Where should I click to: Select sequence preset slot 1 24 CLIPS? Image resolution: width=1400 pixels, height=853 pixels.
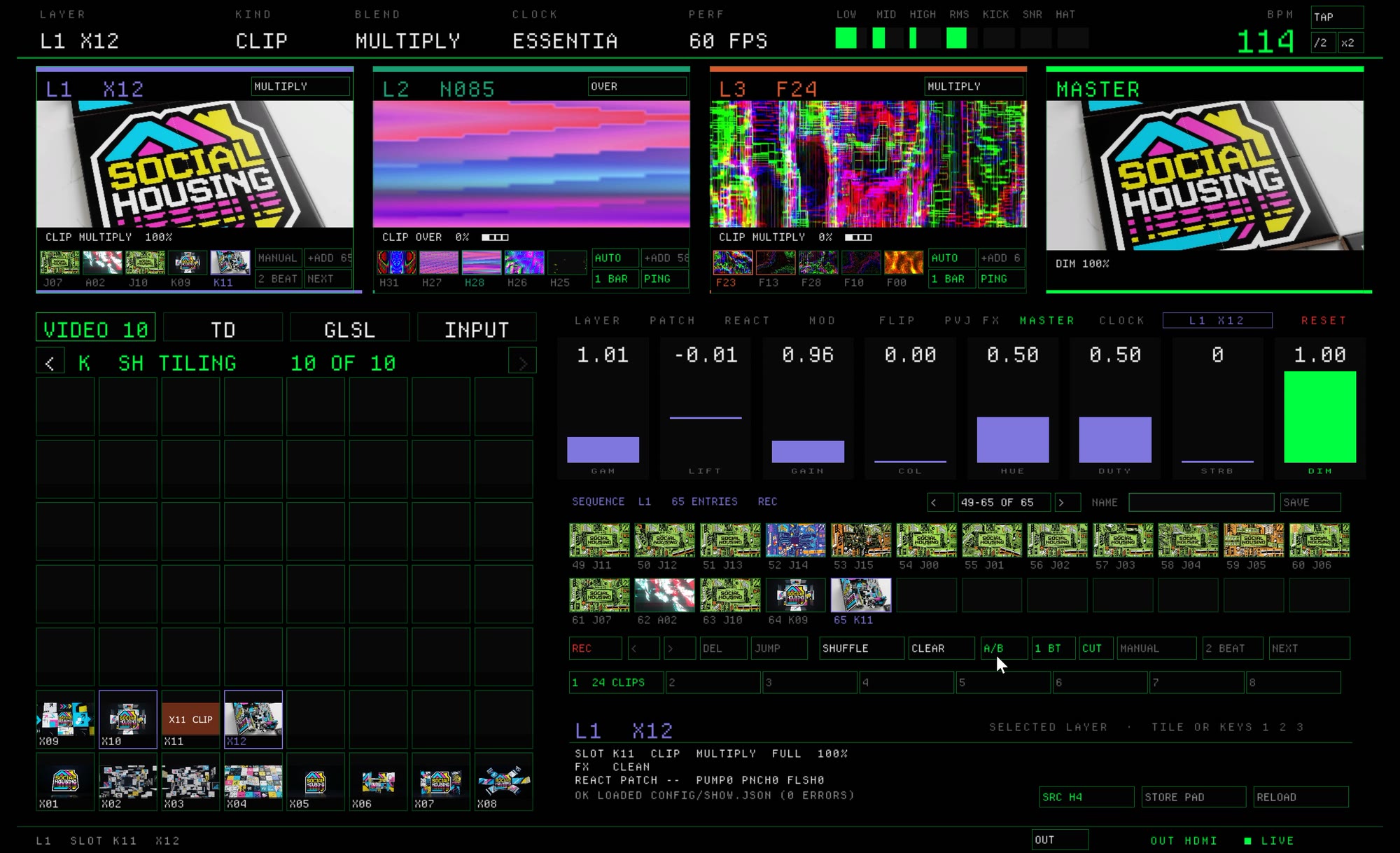pos(616,682)
